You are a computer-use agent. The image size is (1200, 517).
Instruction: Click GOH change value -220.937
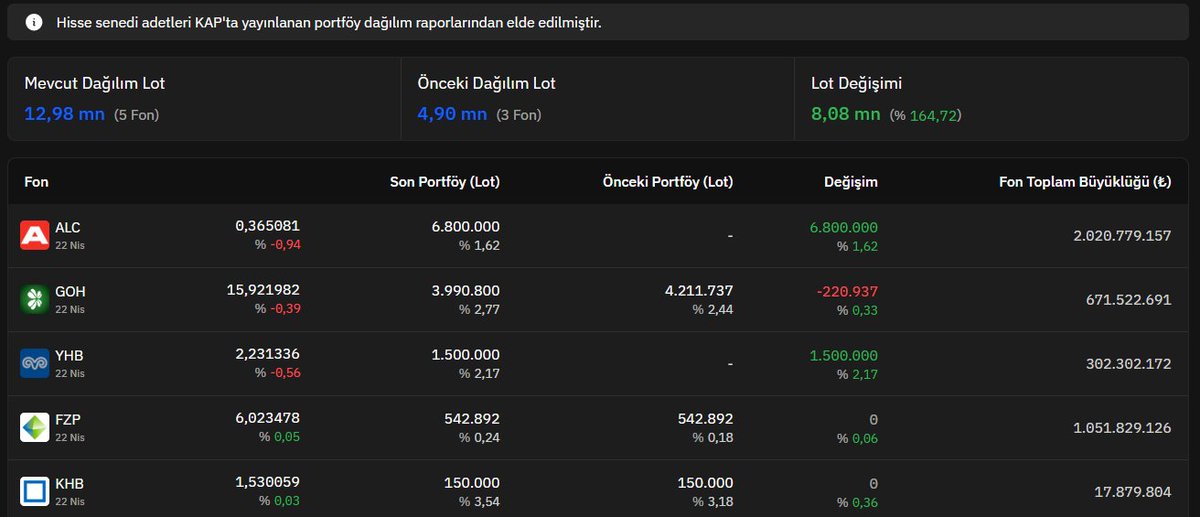(847, 291)
